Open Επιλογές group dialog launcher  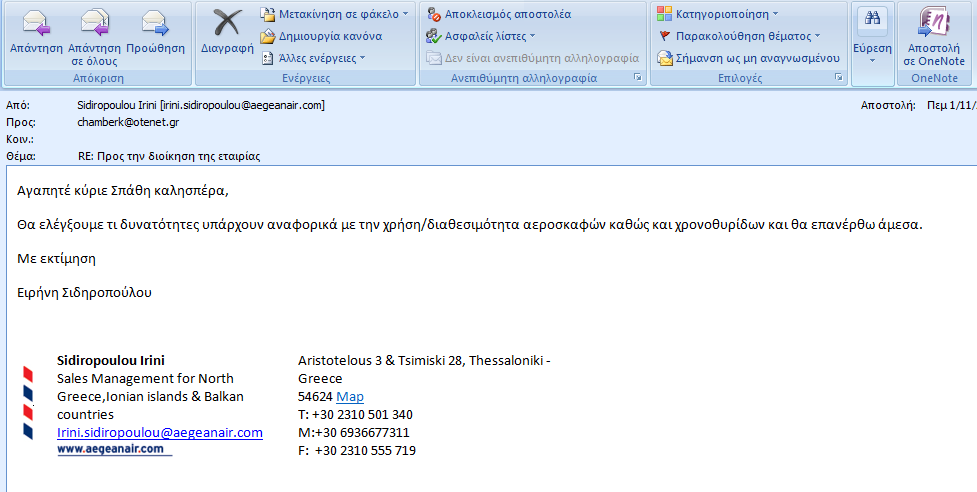point(839,77)
